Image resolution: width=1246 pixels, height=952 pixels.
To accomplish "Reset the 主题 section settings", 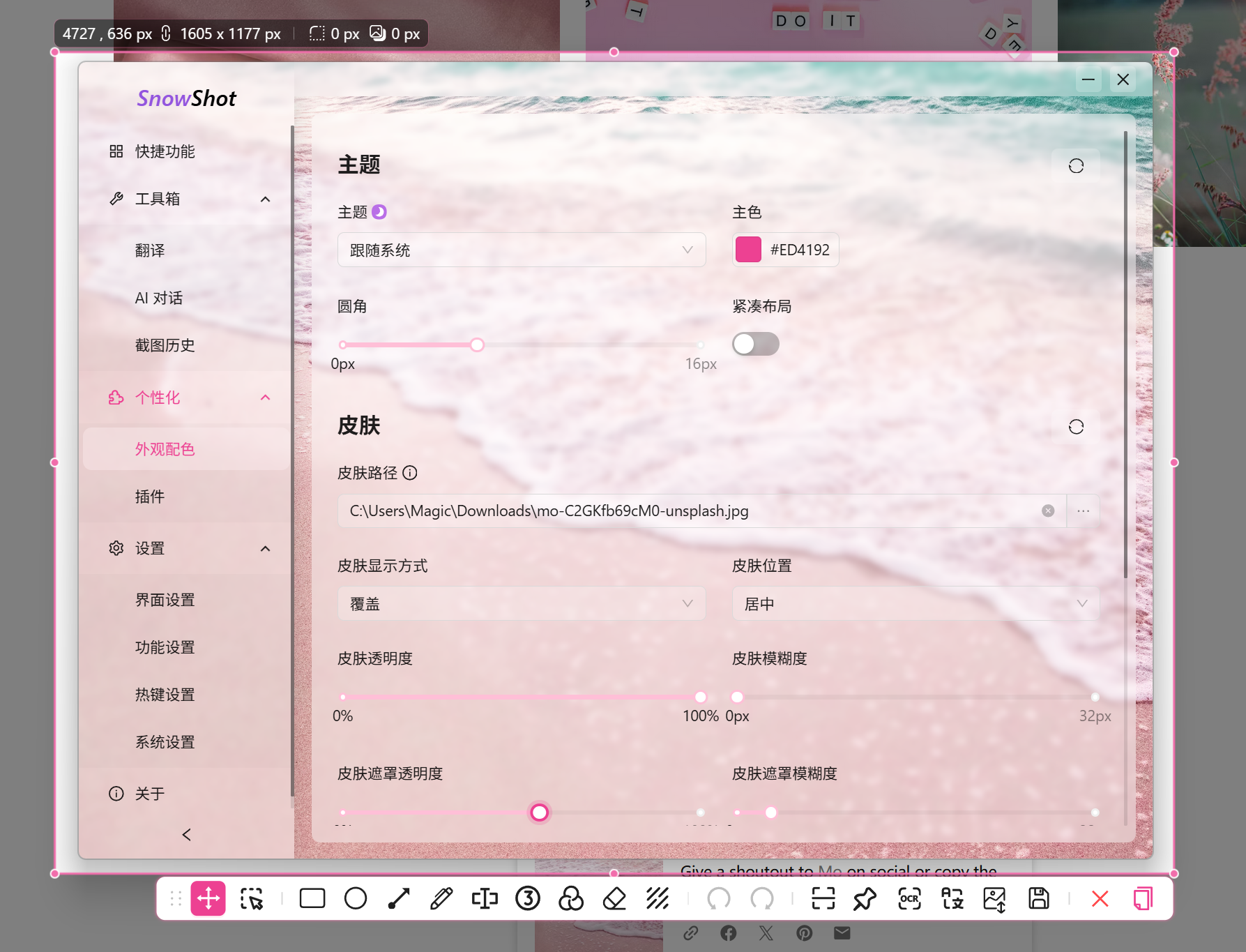I will [x=1075, y=165].
